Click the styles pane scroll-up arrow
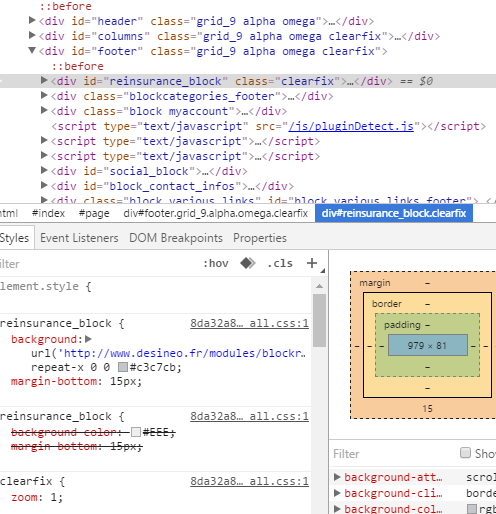Viewport: 496px width, 514px height. tap(319, 286)
